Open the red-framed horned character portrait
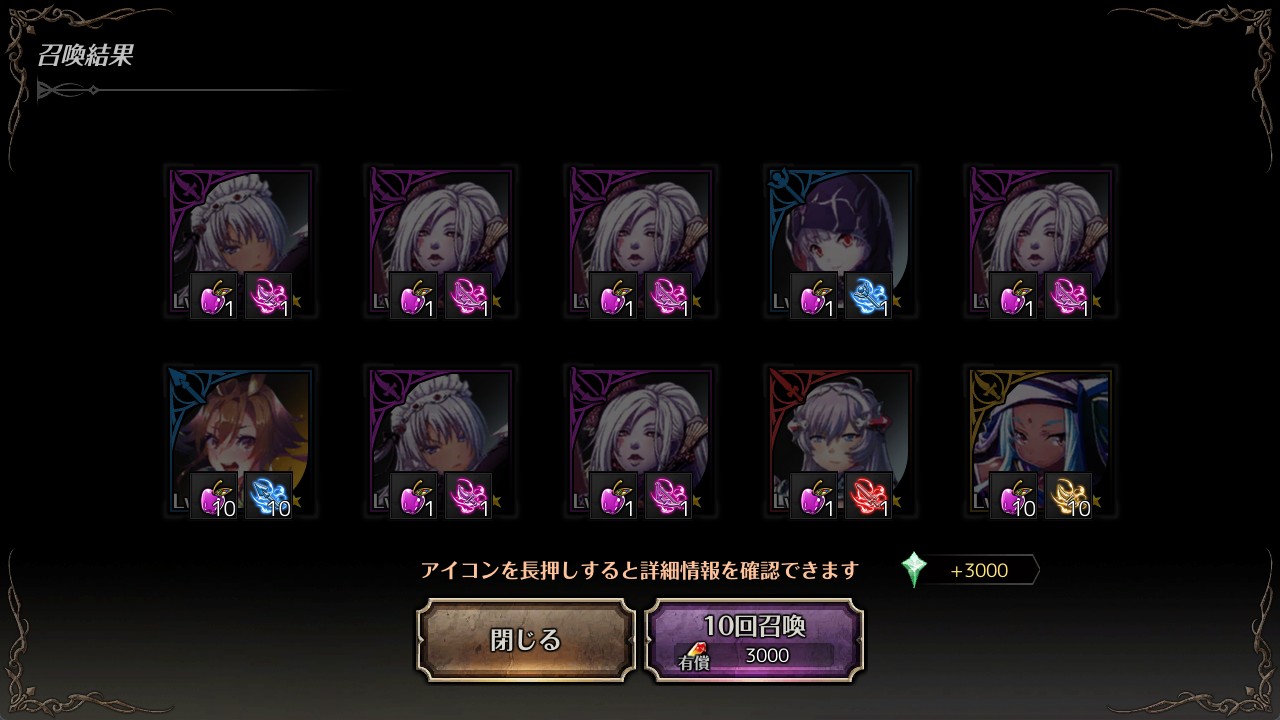The height and width of the screenshot is (720, 1280). point(841,442)
